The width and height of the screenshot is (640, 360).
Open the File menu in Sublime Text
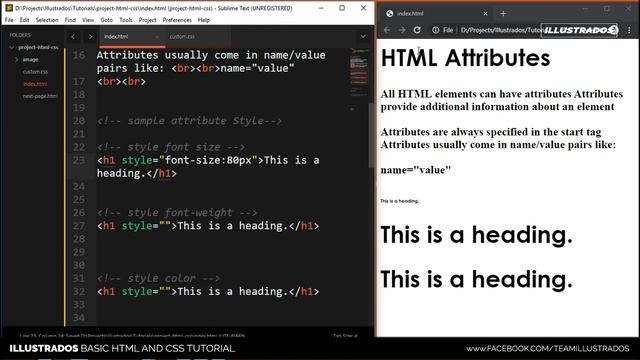(9, 20)
